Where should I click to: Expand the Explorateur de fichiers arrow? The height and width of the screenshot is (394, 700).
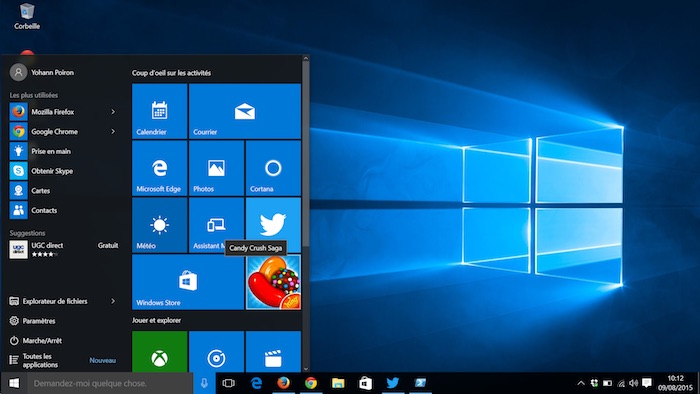tap(113, 301)
